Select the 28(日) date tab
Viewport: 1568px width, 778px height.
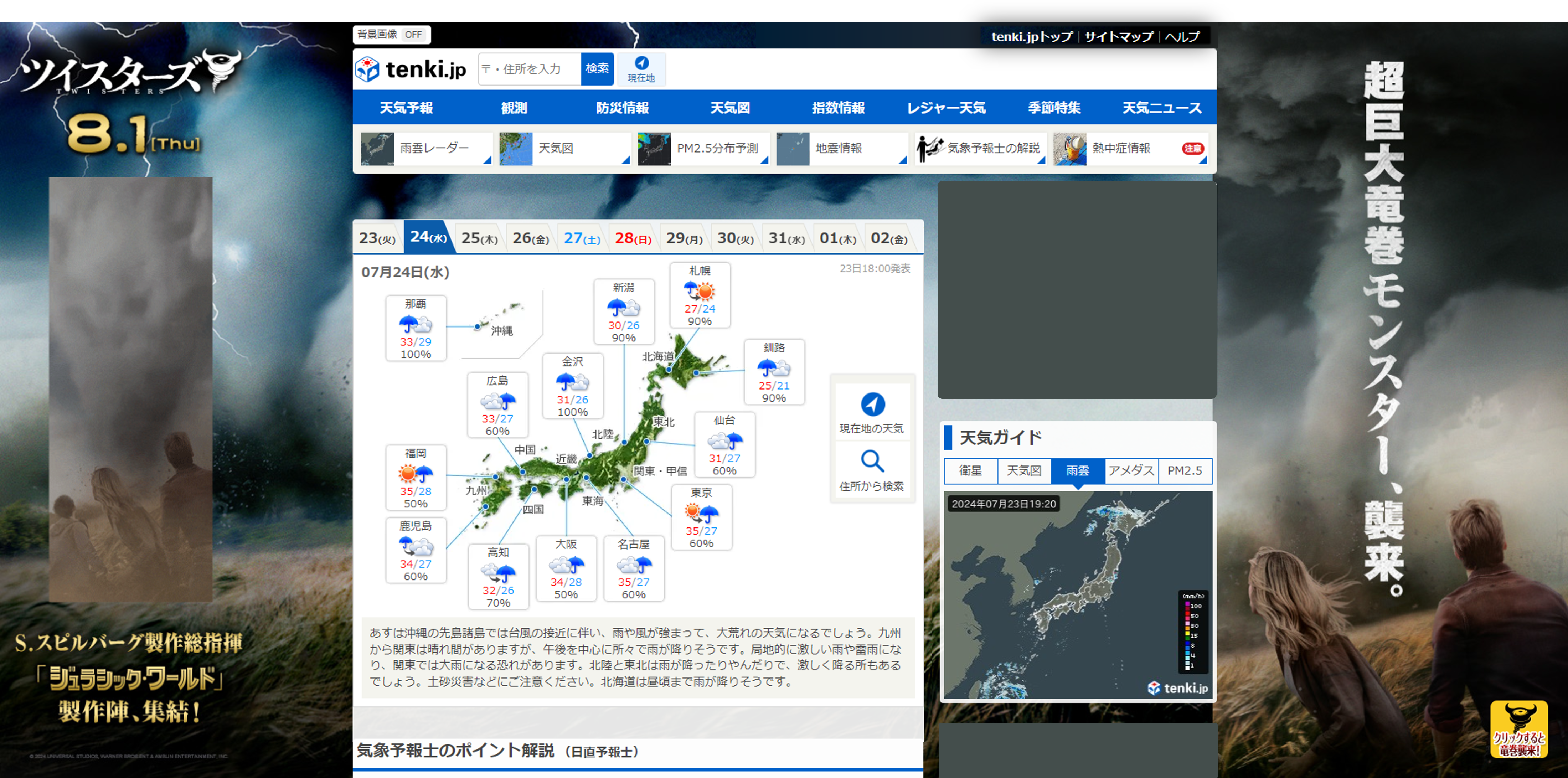(x=633, y=238)
